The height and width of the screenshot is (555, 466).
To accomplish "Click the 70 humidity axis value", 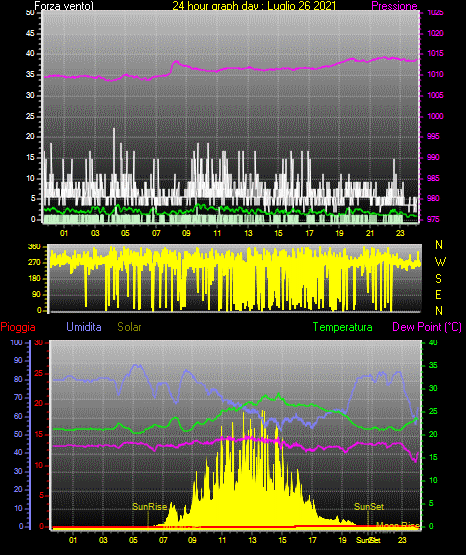I will pyautogui.click(x=18, y=398).
